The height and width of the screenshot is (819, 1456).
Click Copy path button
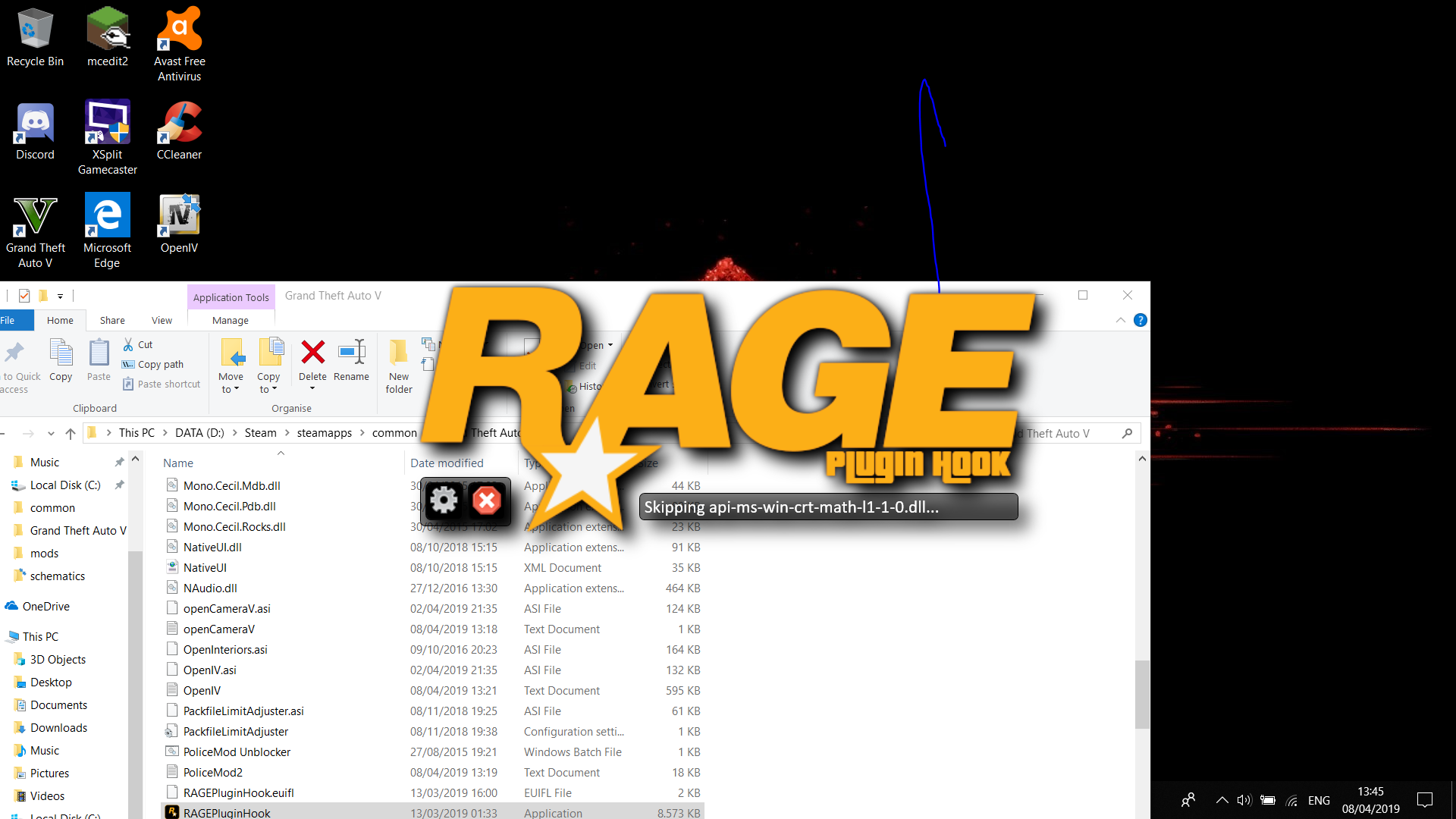tap(153, 364)
